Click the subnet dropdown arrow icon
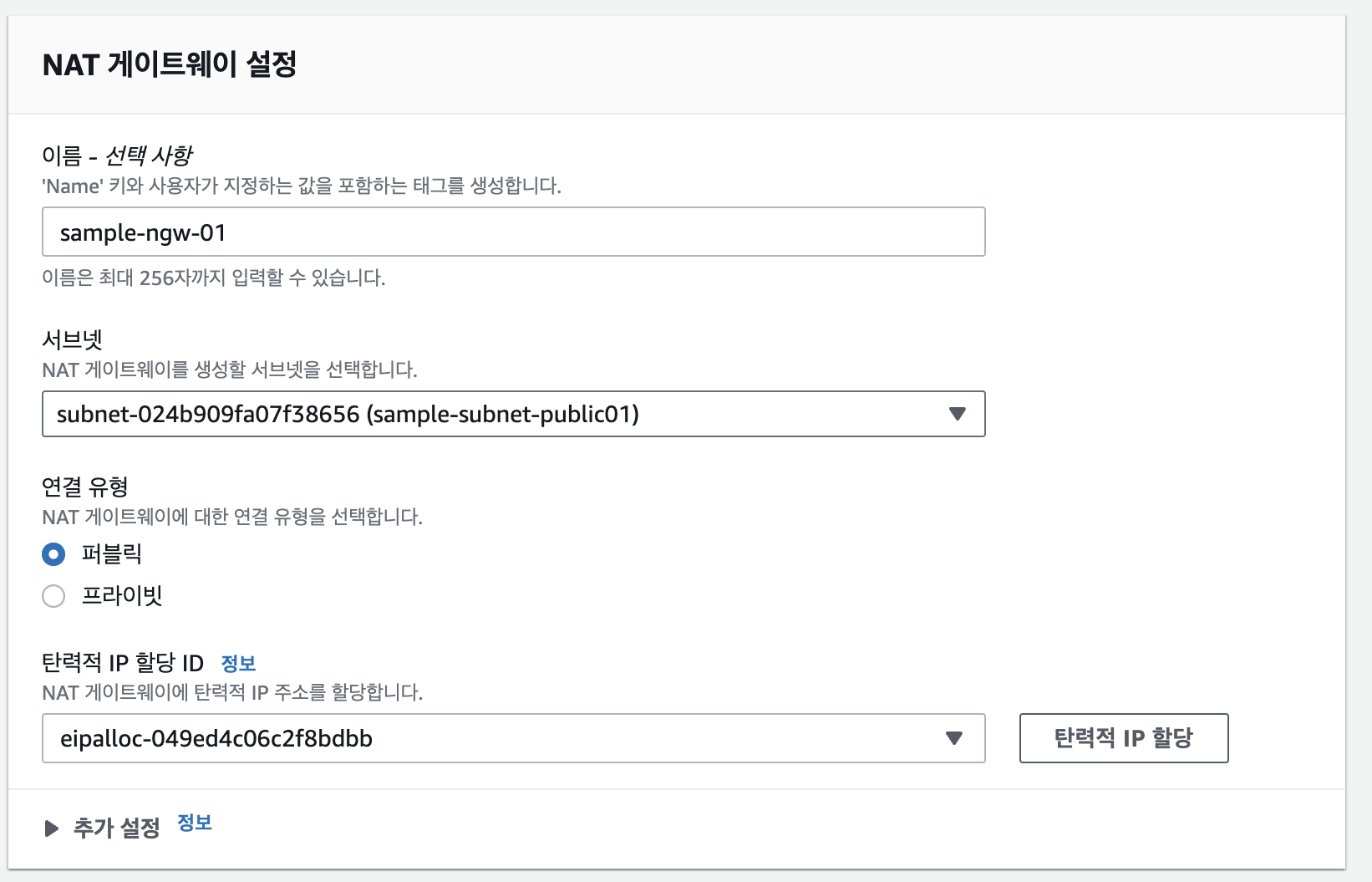The image size is (1372, 882). [958, 414]
